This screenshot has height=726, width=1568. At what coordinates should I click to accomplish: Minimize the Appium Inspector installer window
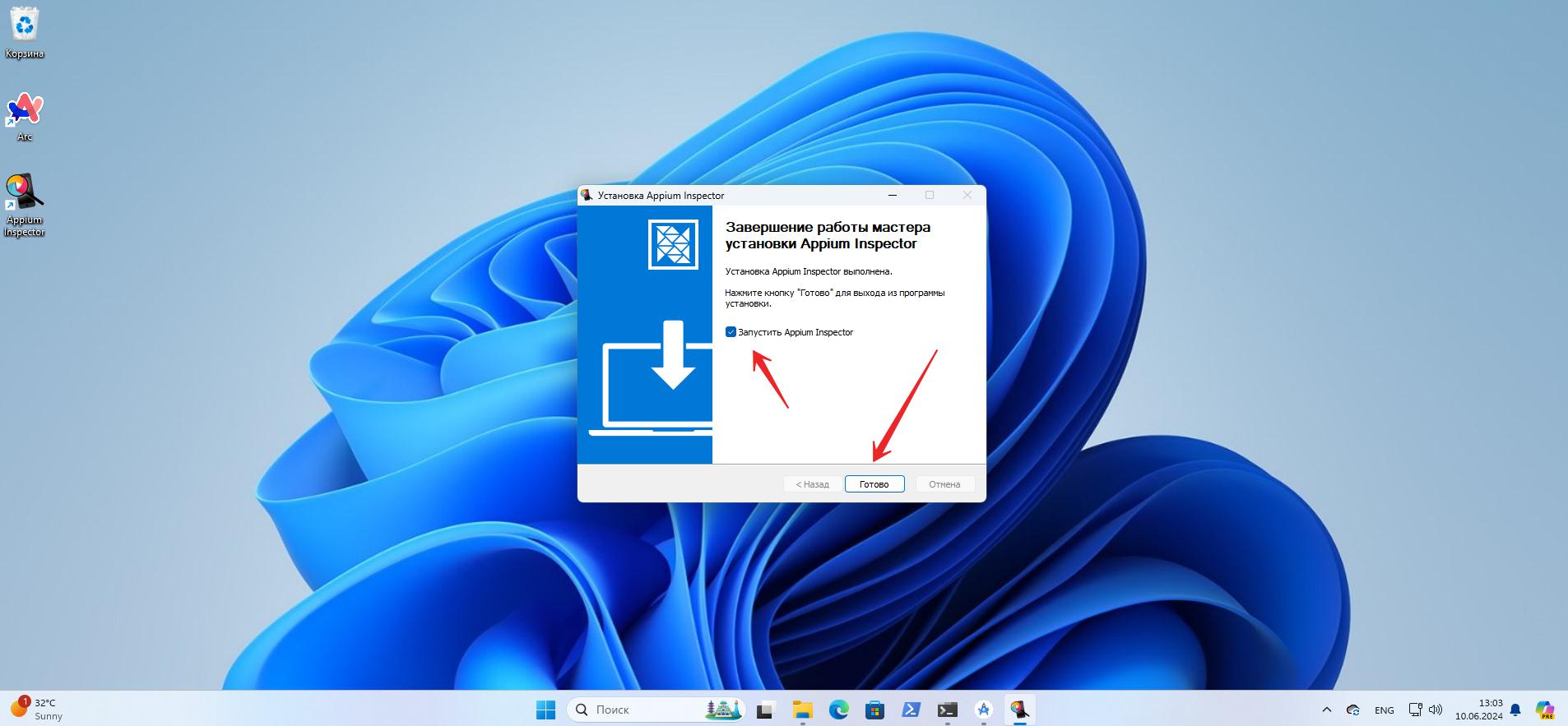tap(893, 196)
